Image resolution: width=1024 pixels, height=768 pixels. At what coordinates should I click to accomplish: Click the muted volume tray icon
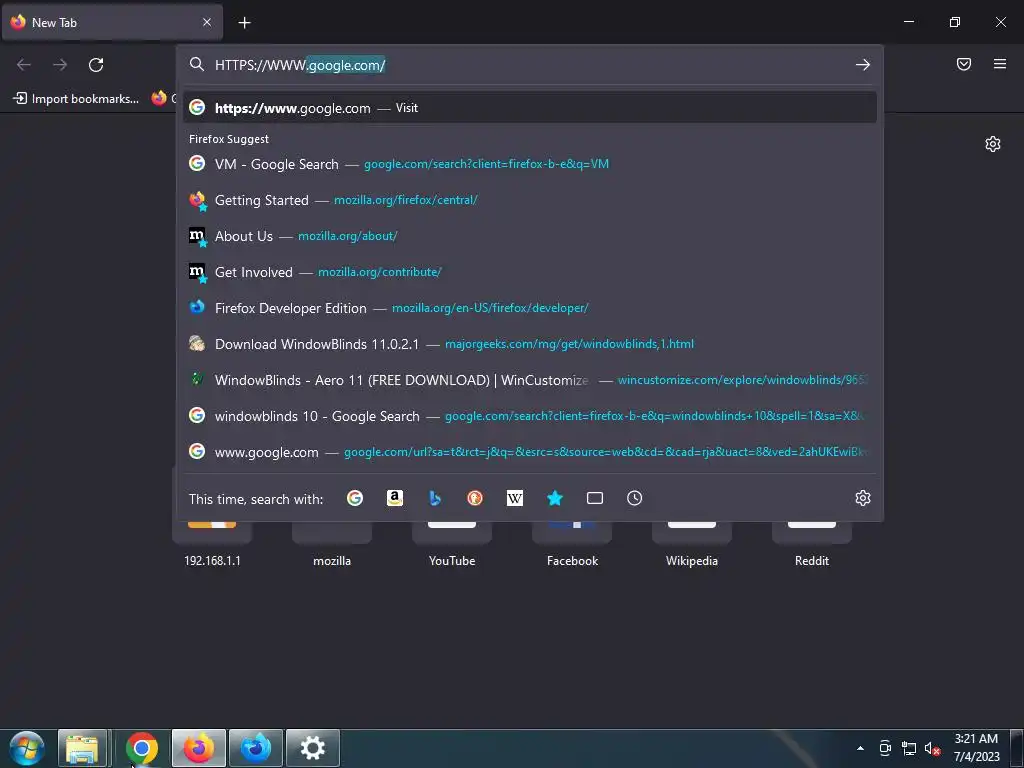pyautogui.click(x=932, y=748)
